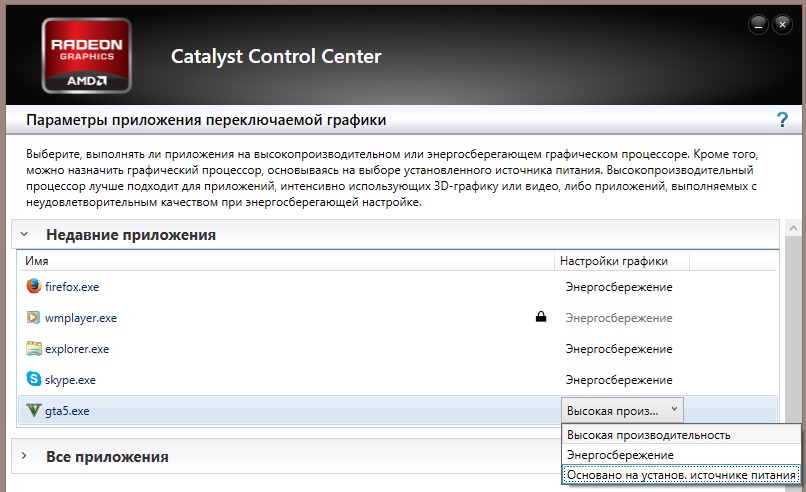Click the wmplayer.exe media player icon
The image size is (806, 492).
tap(34, 318)
